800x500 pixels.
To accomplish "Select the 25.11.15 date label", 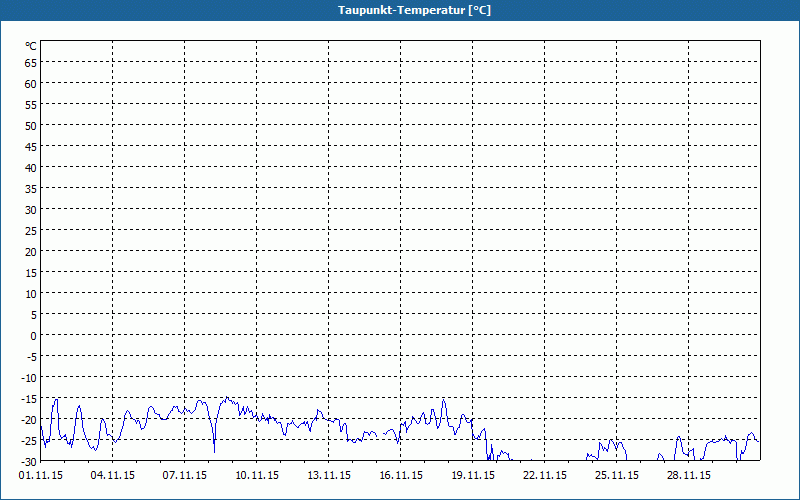I will coord(617,476).
